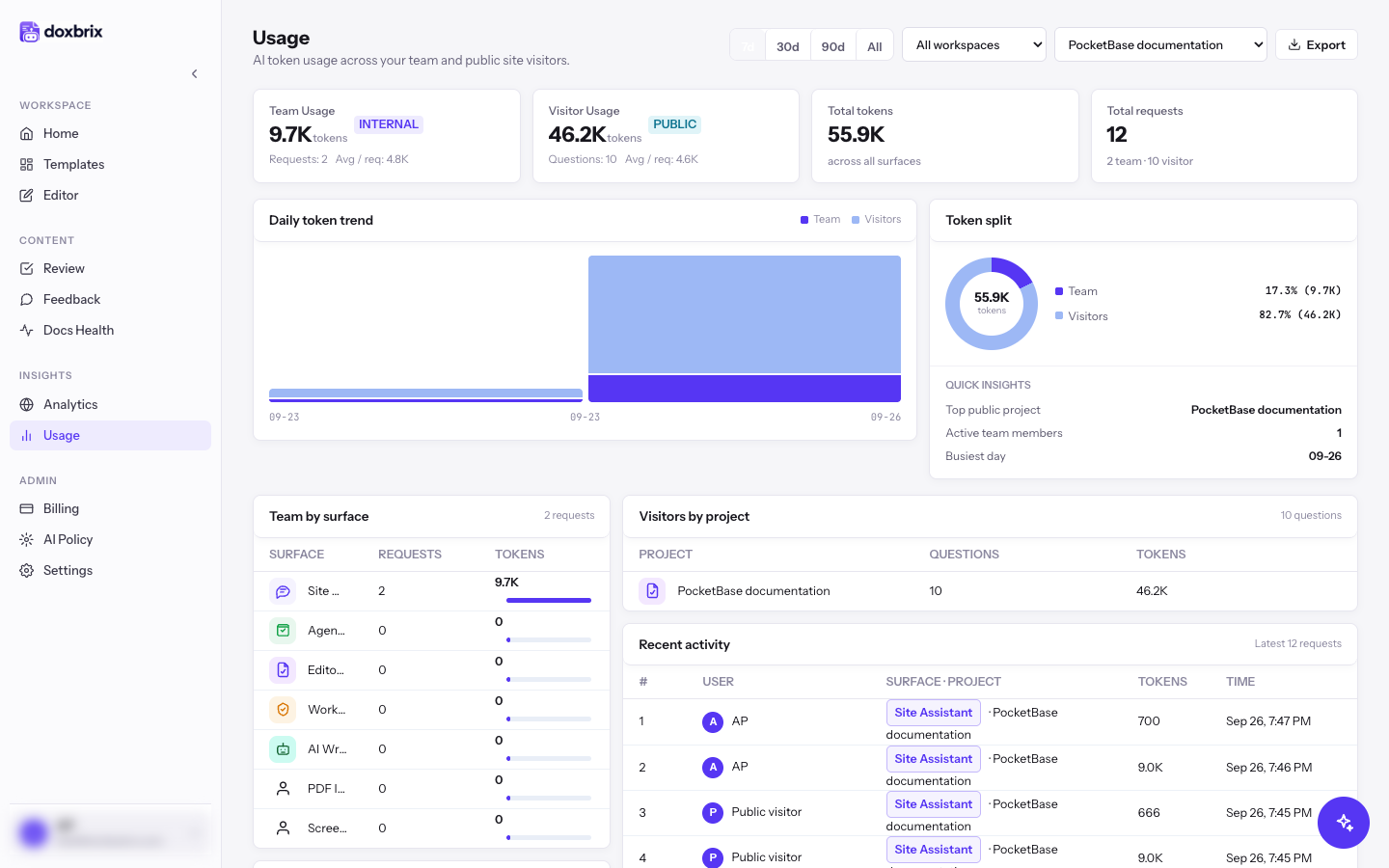Toggle the Visitors legend in Daily token trend
1389x868 pixels.
(x=876, y=220)
